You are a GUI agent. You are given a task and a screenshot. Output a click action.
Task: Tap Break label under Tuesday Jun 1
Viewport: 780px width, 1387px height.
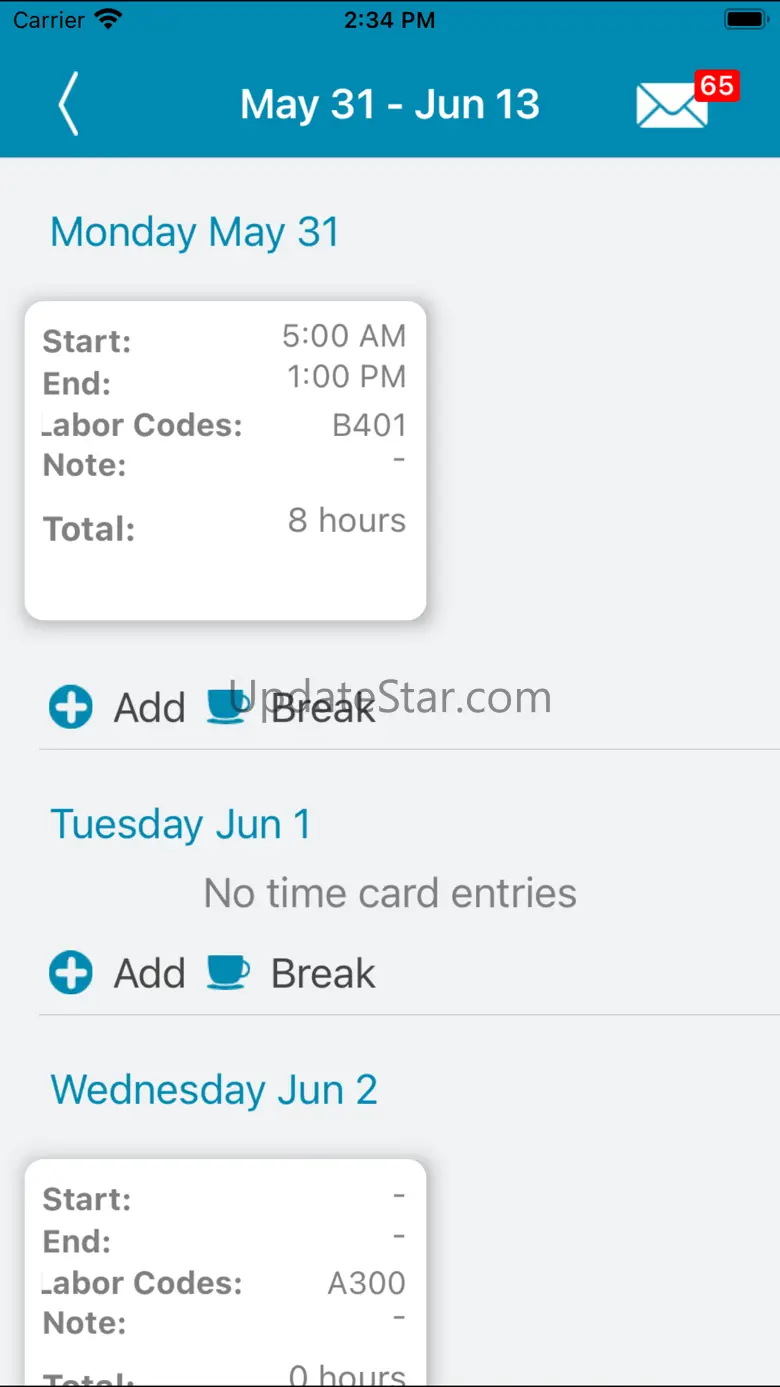click(323, 974)
